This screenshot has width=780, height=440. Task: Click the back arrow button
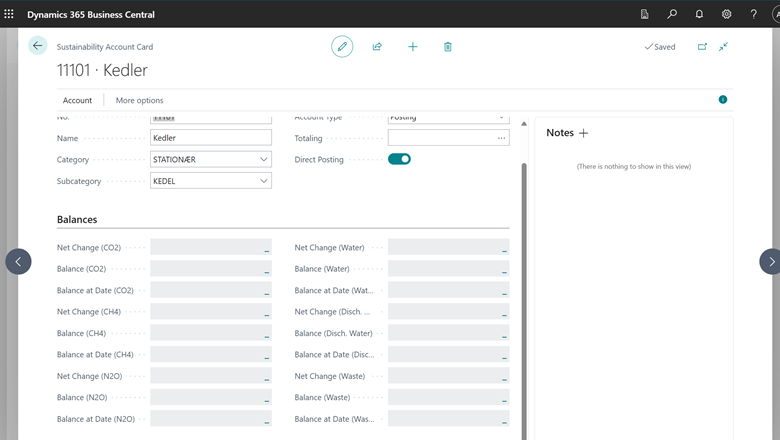[x=37, y=46]
